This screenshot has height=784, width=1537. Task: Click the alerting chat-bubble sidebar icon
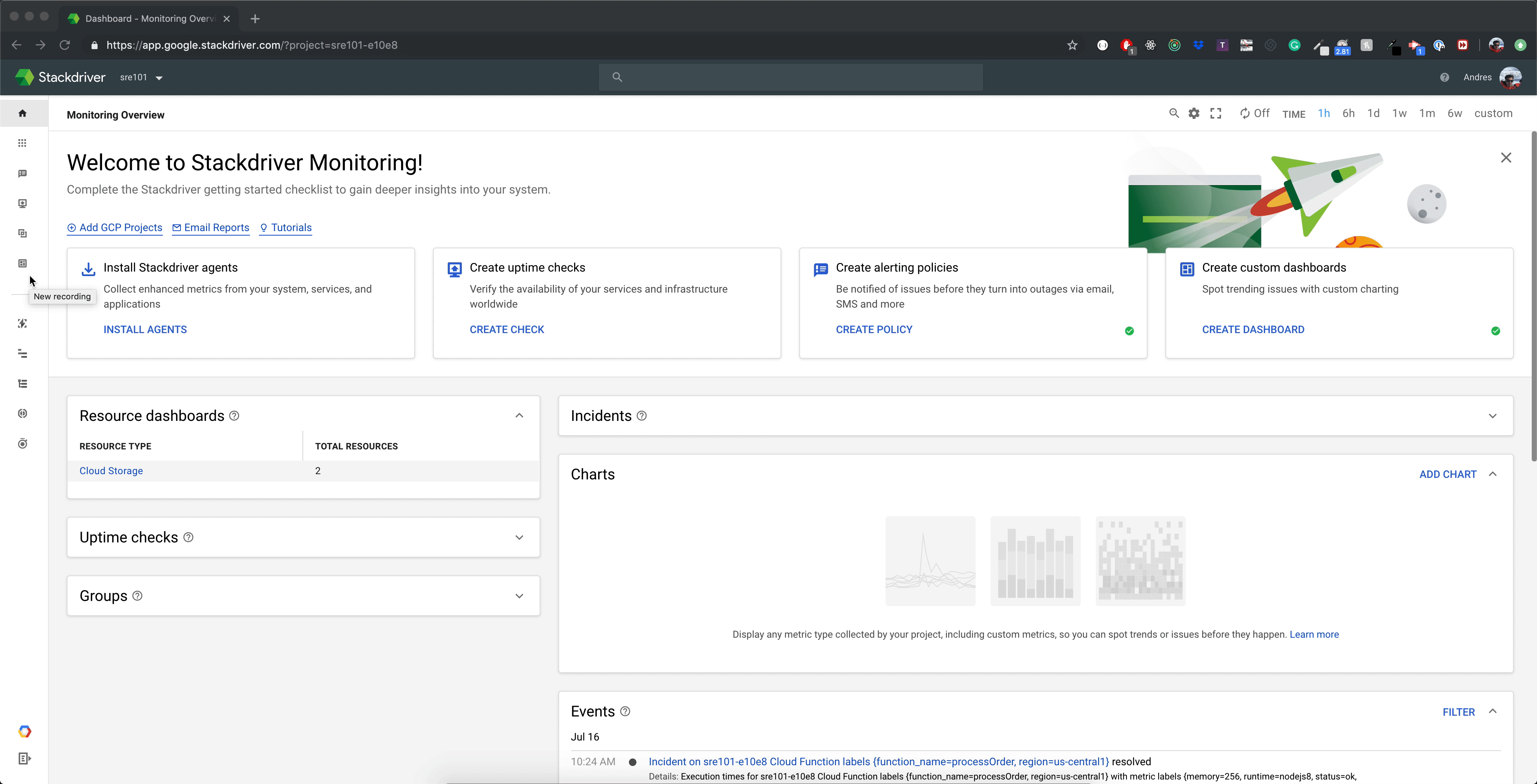[23, 174]
